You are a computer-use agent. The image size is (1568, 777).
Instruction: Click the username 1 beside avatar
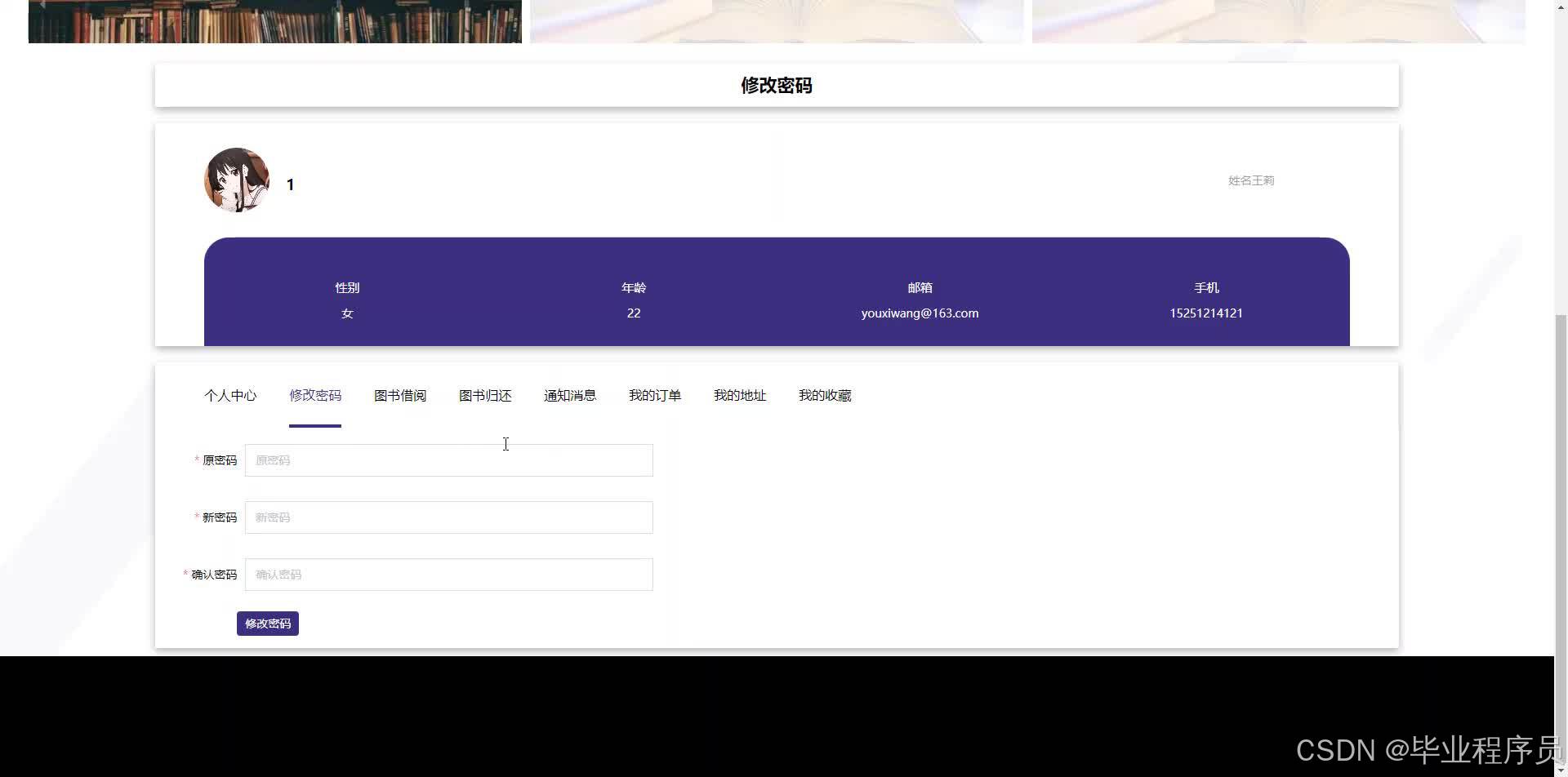290,185
